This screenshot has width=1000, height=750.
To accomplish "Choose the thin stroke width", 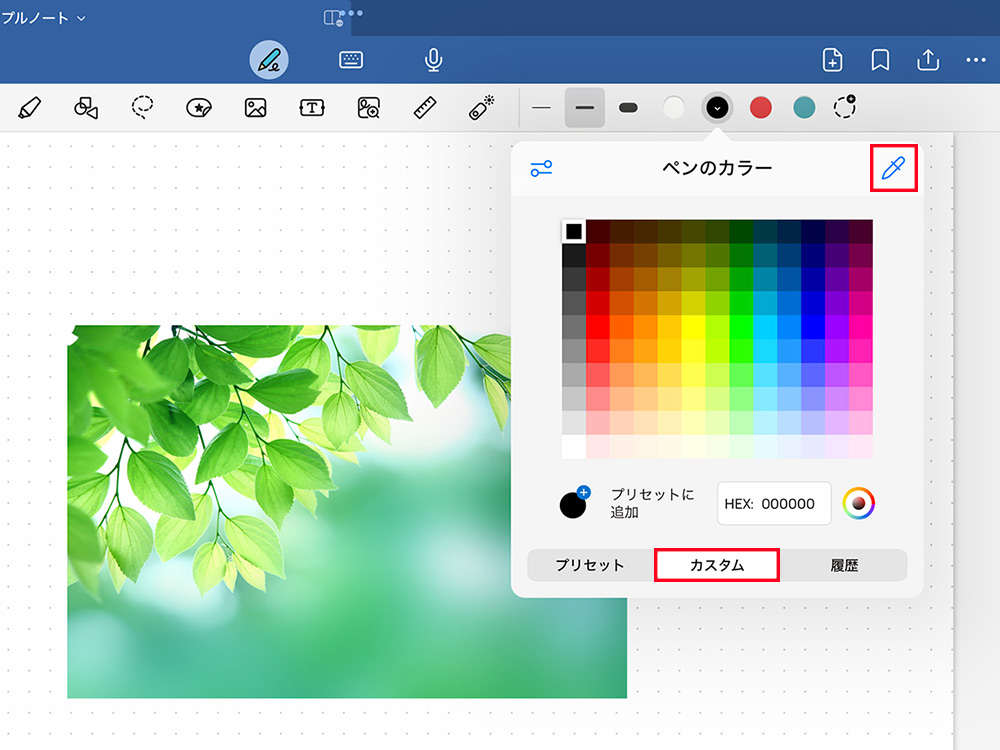I will [x=541, y=108].
